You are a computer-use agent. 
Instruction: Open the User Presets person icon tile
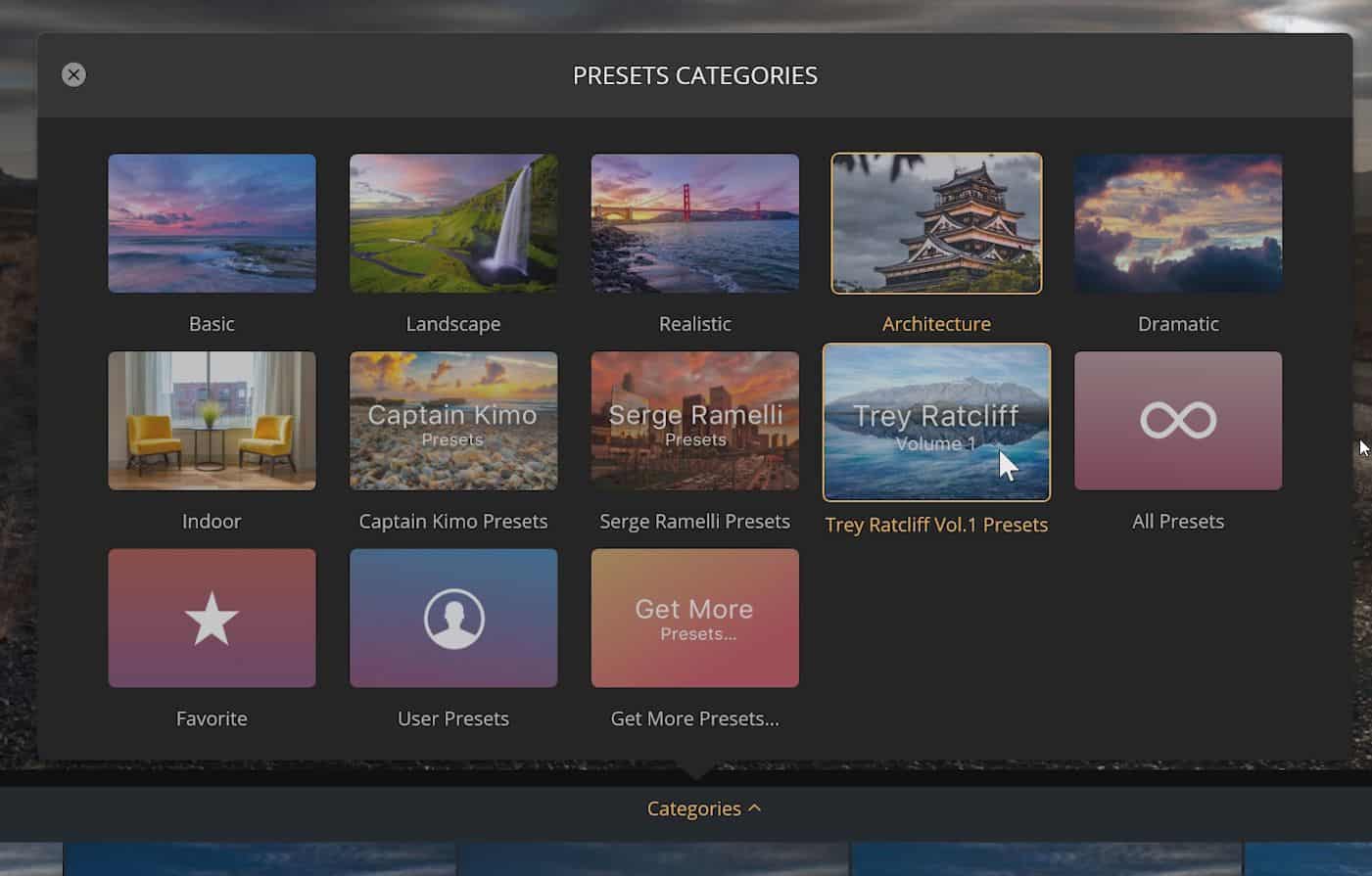coord(453,619)
